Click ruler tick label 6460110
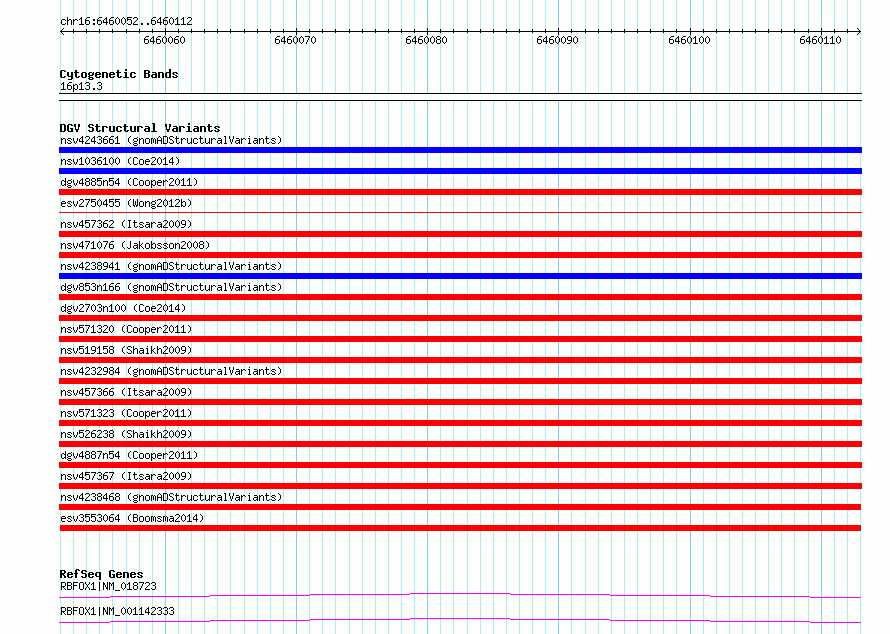This screenshot has width=890, height=634. click(820, 40)
